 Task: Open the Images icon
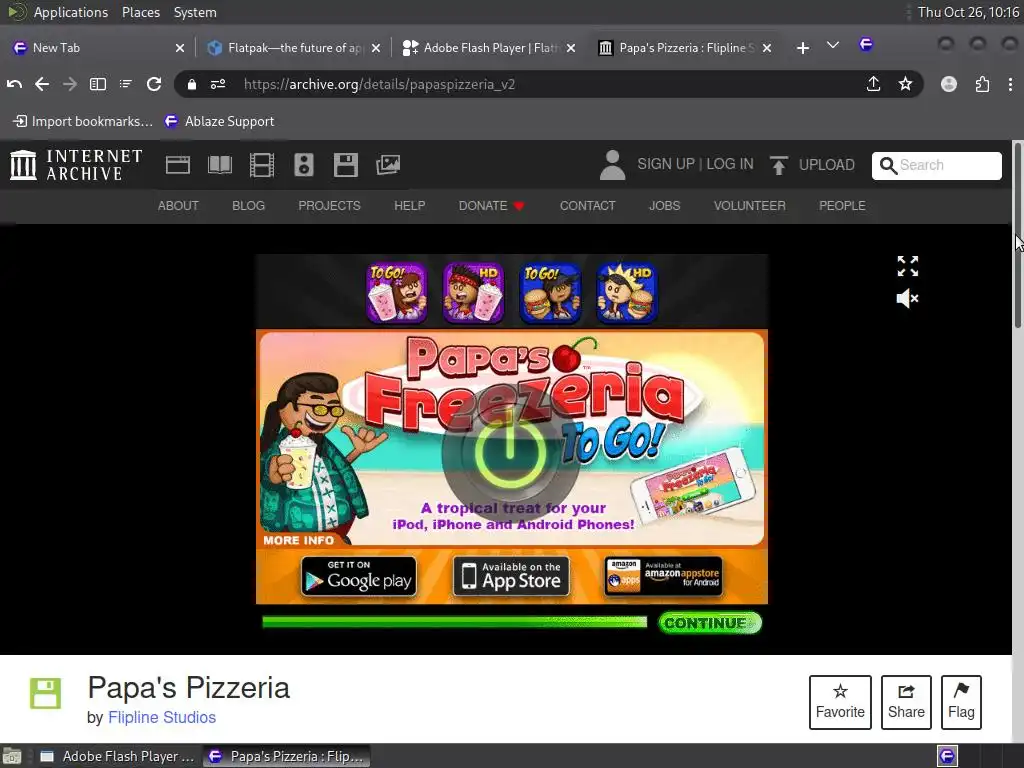(x=388, y=165)
